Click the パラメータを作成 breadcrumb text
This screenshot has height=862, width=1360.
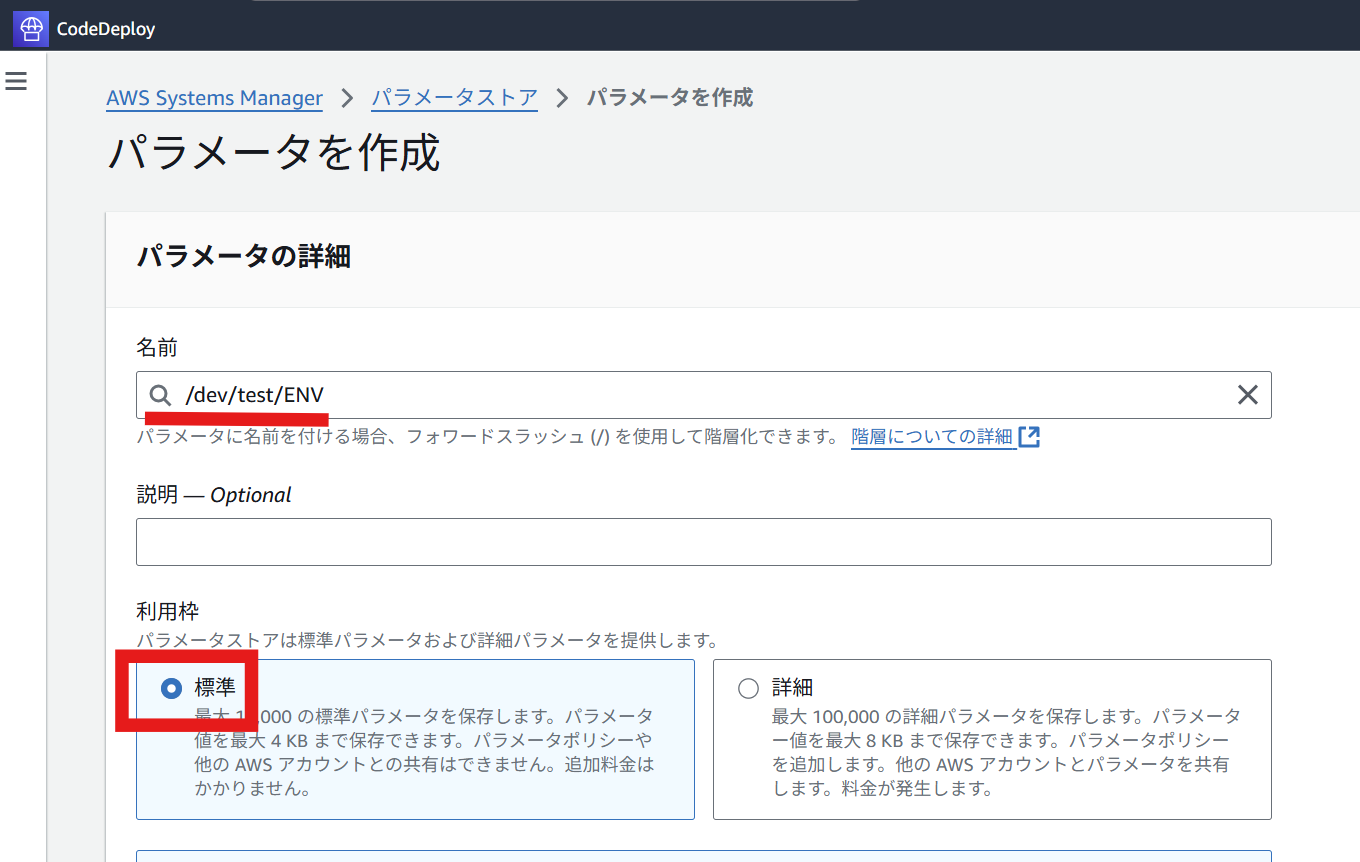(669, 98)
